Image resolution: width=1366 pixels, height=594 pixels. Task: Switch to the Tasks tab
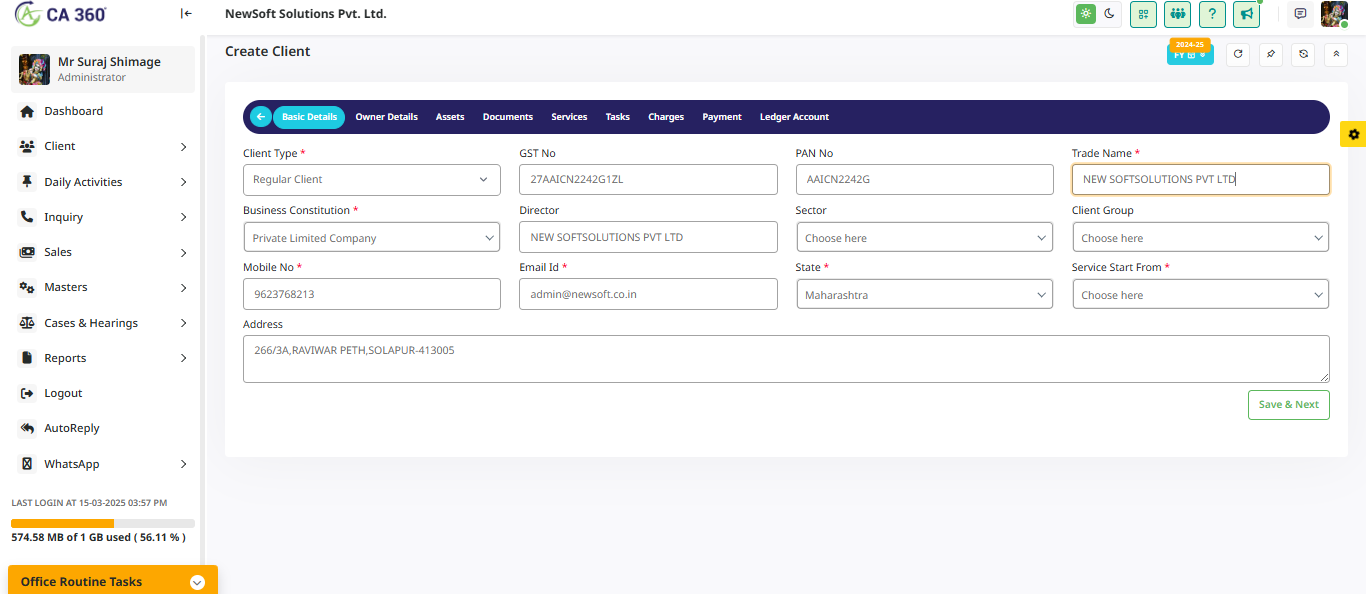point(618,117)
